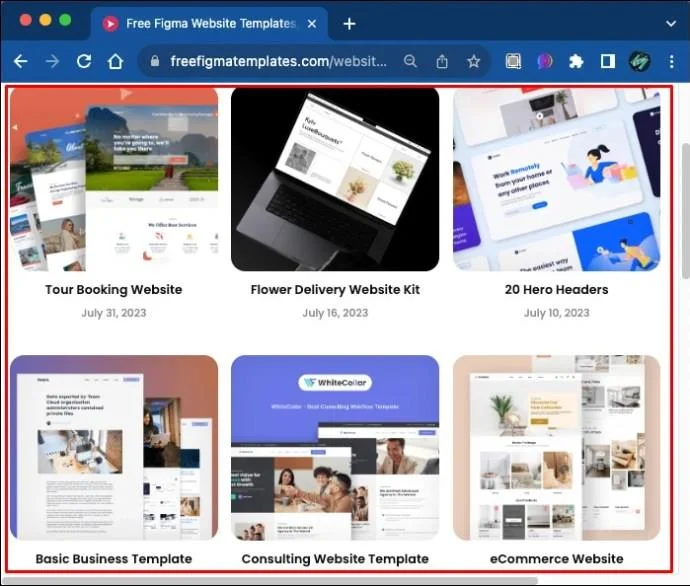690x586 pixels.
Task: Go back to the previous page
Action: tap(20, 61)
